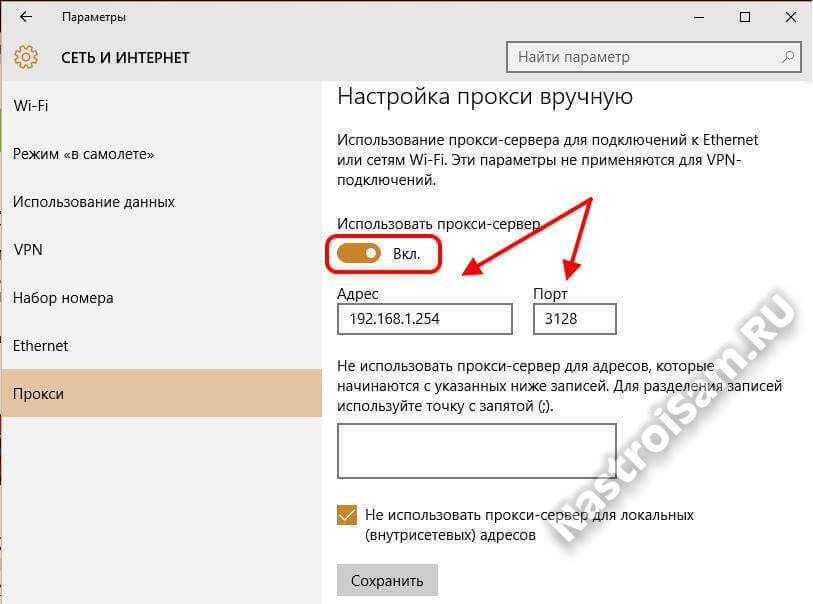Click the proxy exceptions text box
The width and height of the screenshot is (813, 604).
(x=476, y=451)
